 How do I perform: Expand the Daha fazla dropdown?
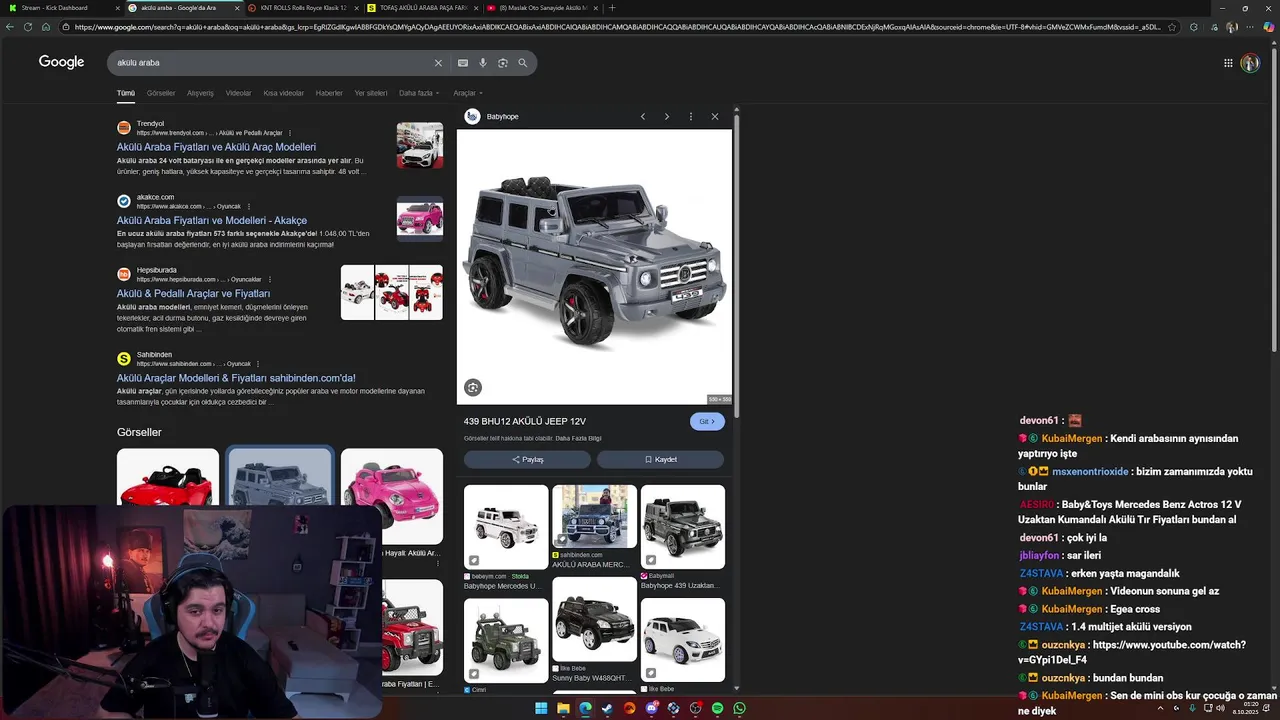pyautogui.click(x=419, y=93)
